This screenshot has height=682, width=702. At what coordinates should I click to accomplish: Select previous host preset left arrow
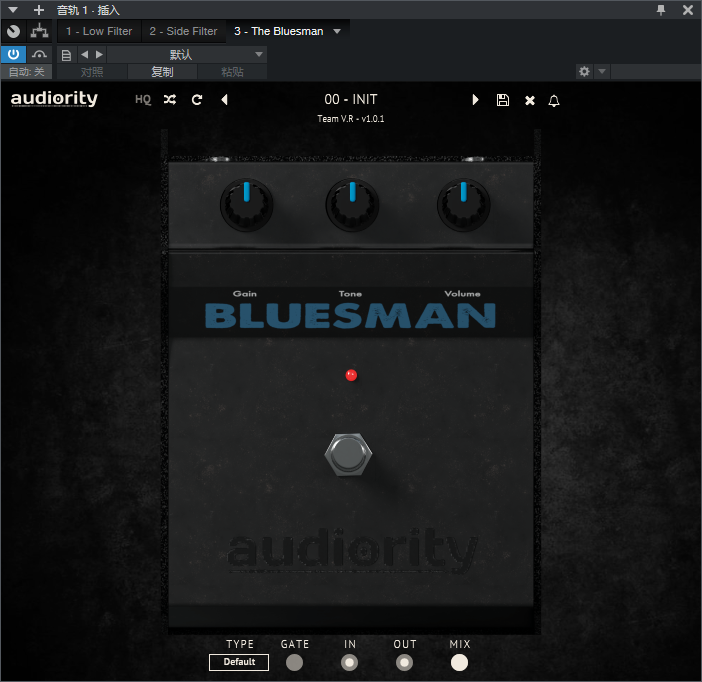[x=84, y=55]
